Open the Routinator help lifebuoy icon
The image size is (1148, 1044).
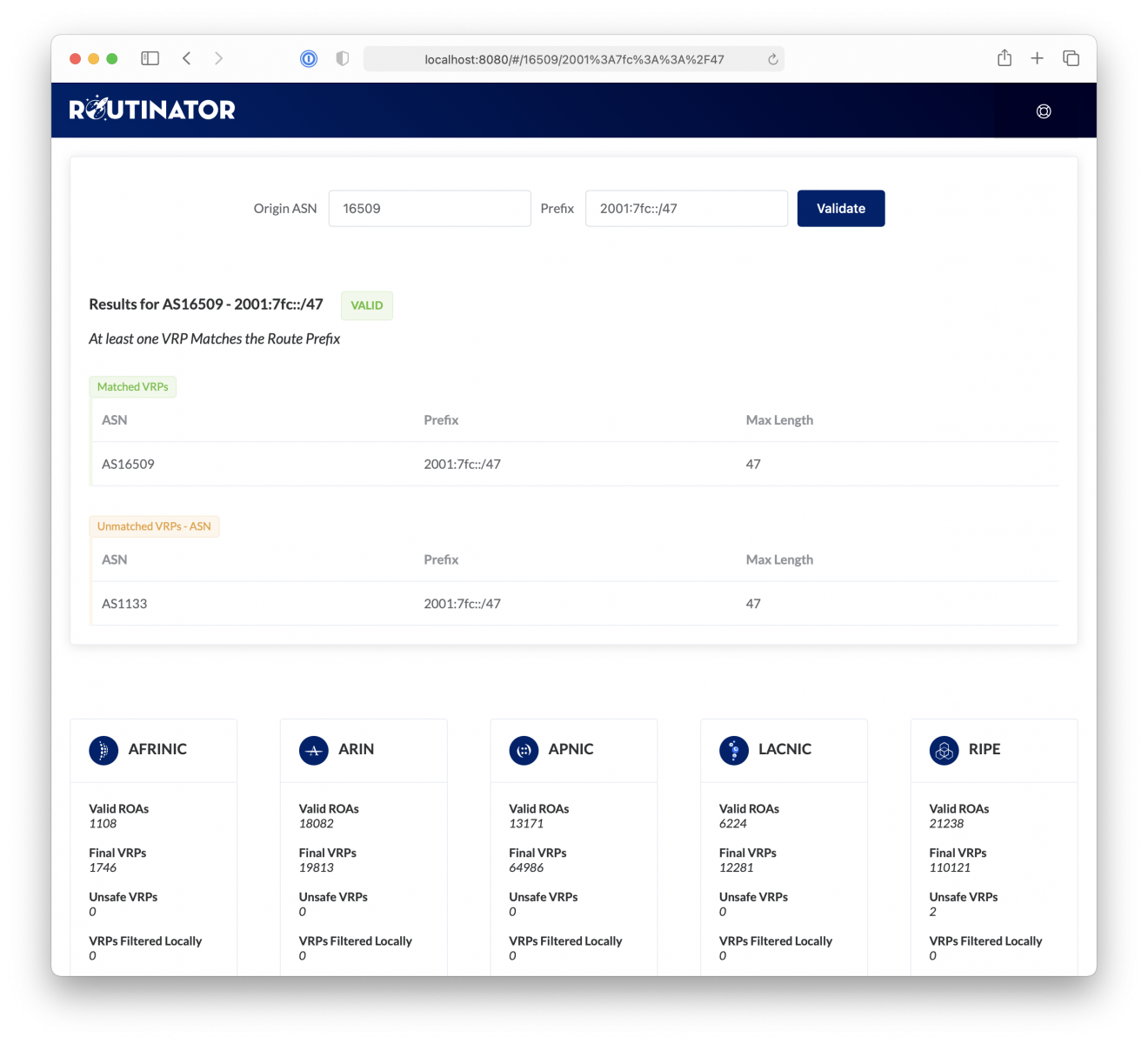[1043, 110]
